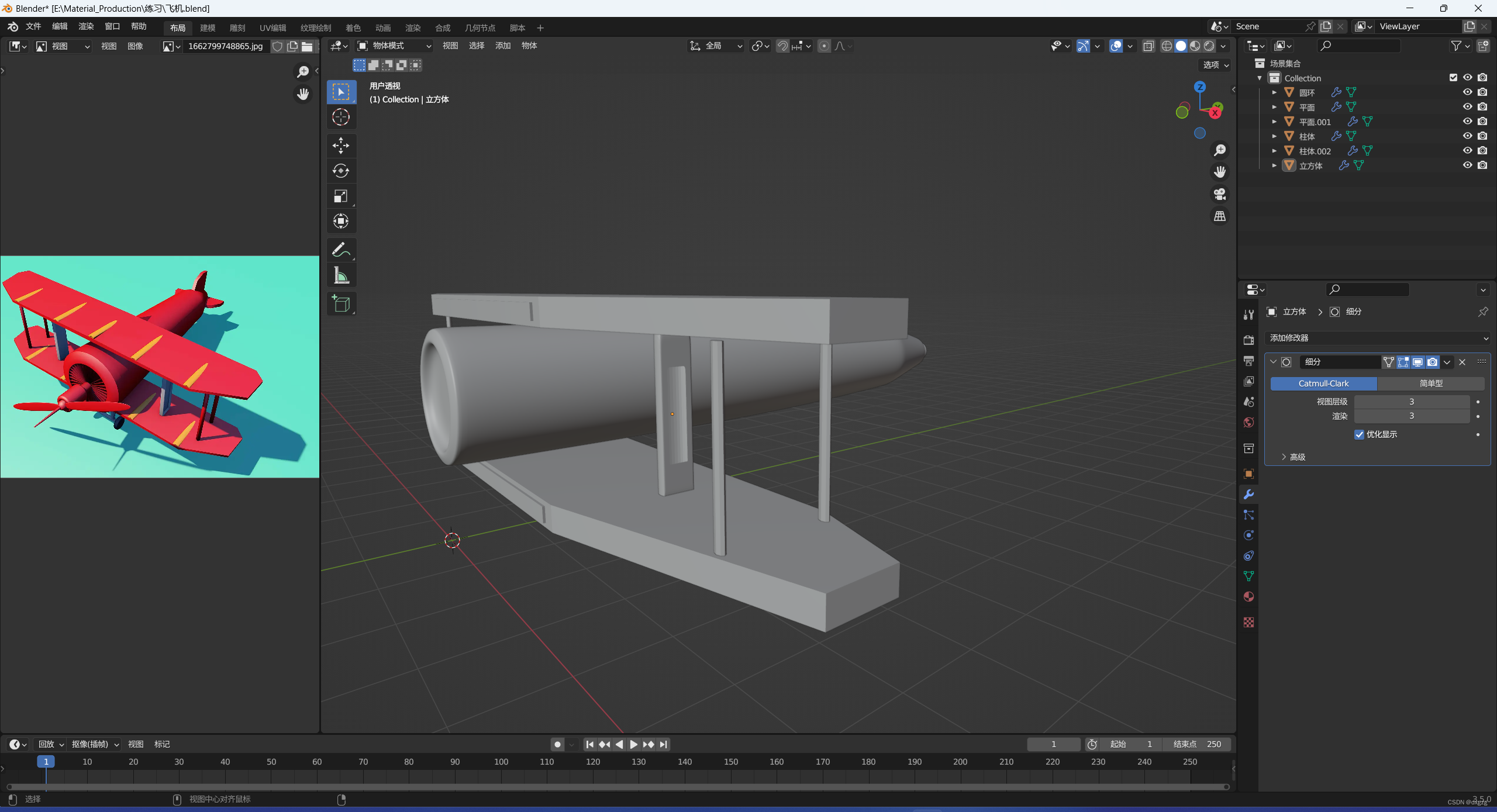Enable 优化显示 checkbox in subdivision
The width and height of the screenshot is (1497, 812).
click(x=1361, y=433)
